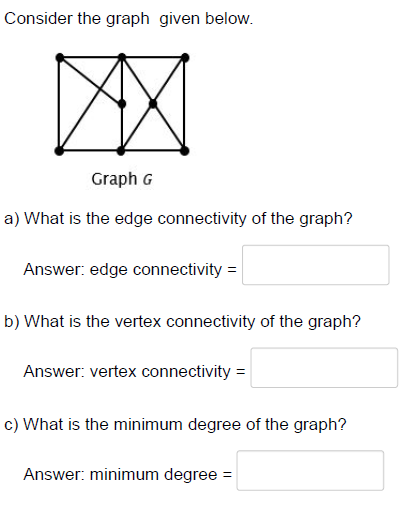Click the "Answer: vertex connectivity =" label
The image size is (410, 507).
click(135, 372)
